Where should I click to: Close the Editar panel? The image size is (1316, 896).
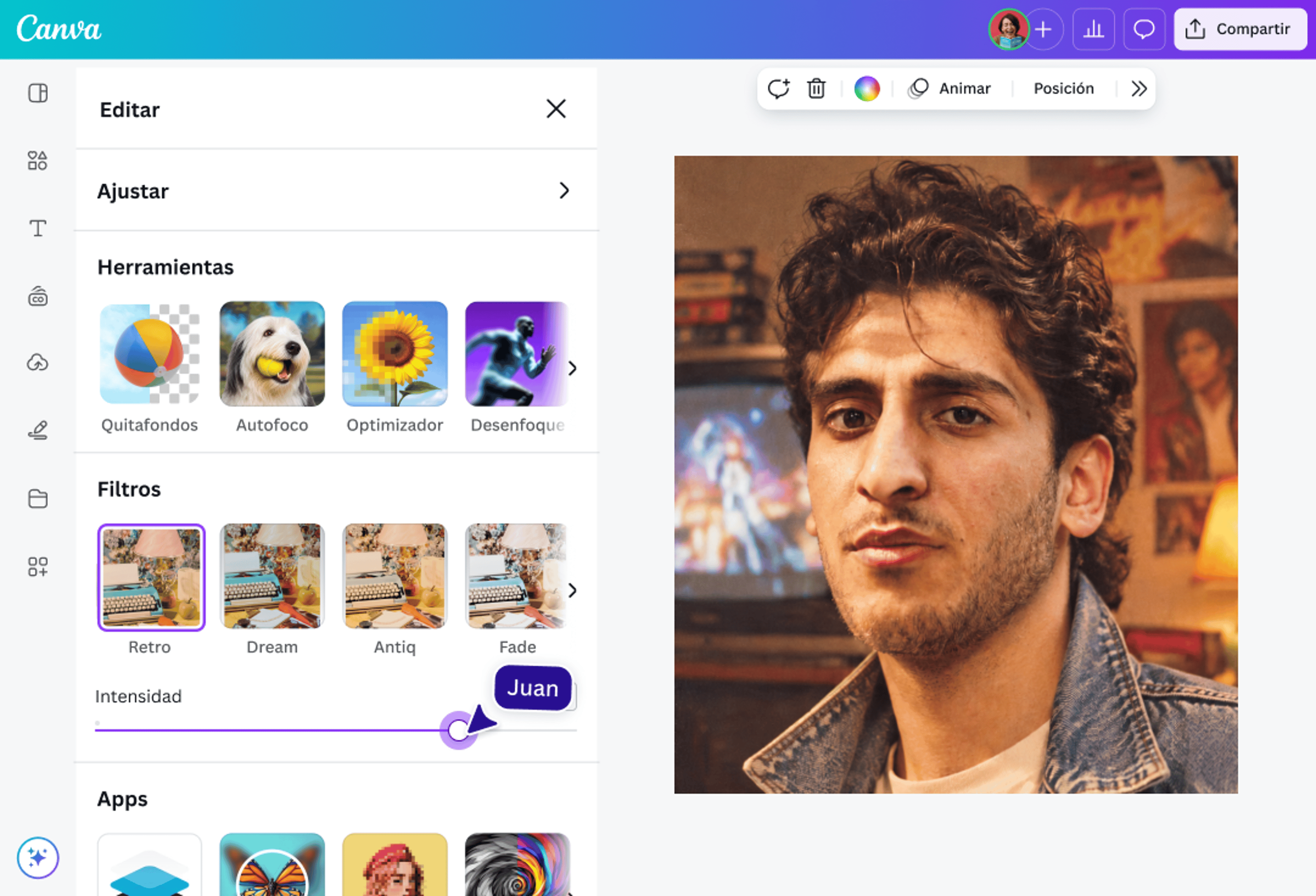(556, 109)
